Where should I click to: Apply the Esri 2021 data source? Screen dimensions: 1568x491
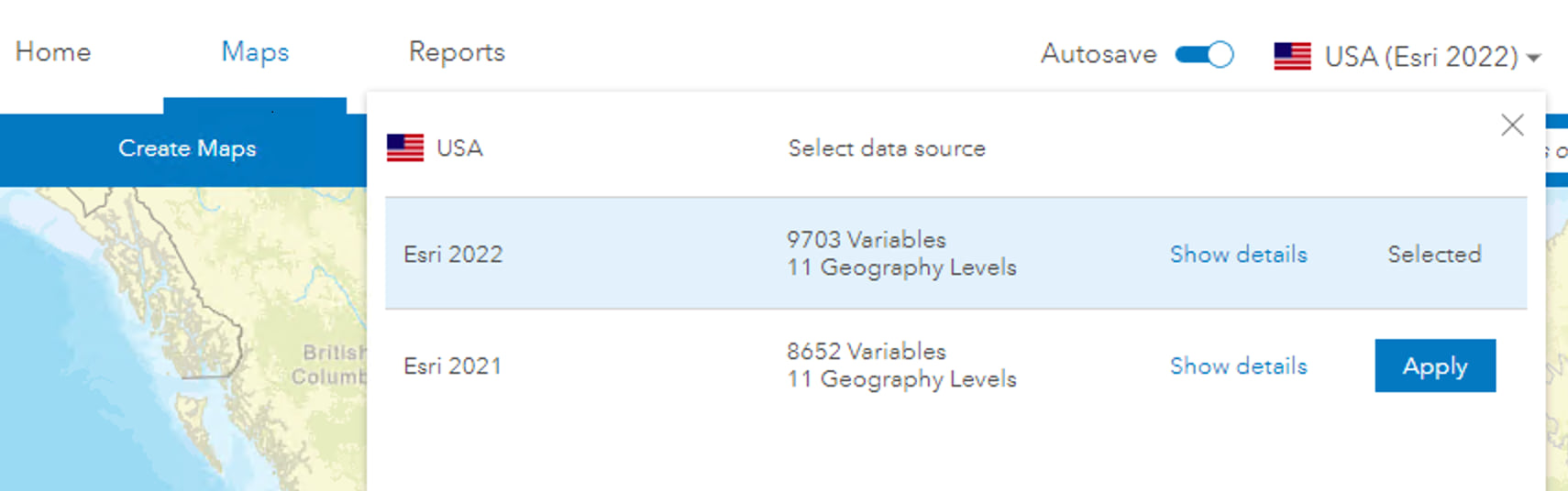(1435, 366)
